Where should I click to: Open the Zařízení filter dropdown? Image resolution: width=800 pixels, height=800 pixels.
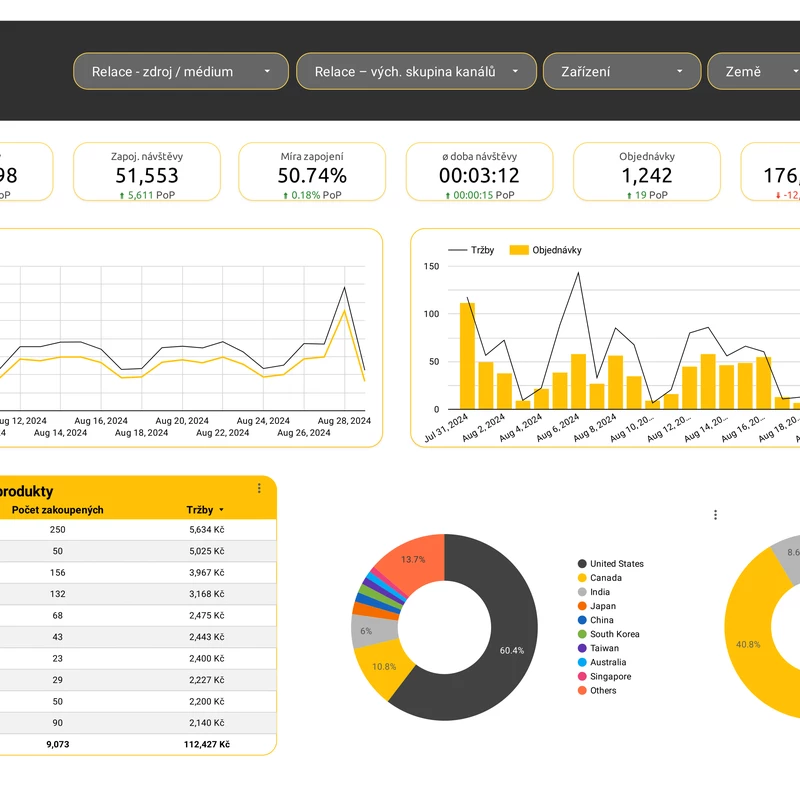(622, 71)
